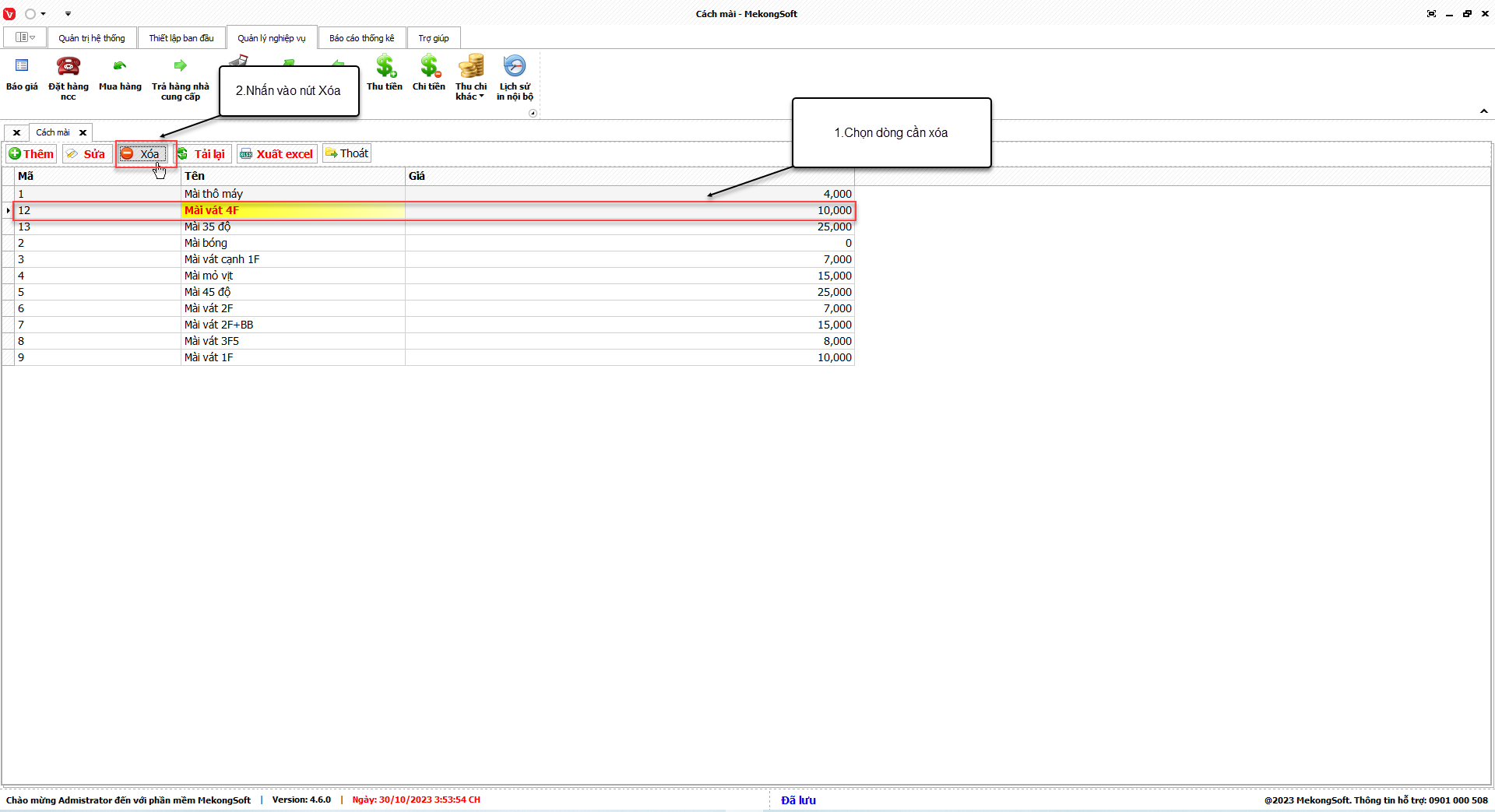Viewport: 1495px width, 812px height.
Task: Open the ribbon group dialog launcher
Action: point(533,113)
